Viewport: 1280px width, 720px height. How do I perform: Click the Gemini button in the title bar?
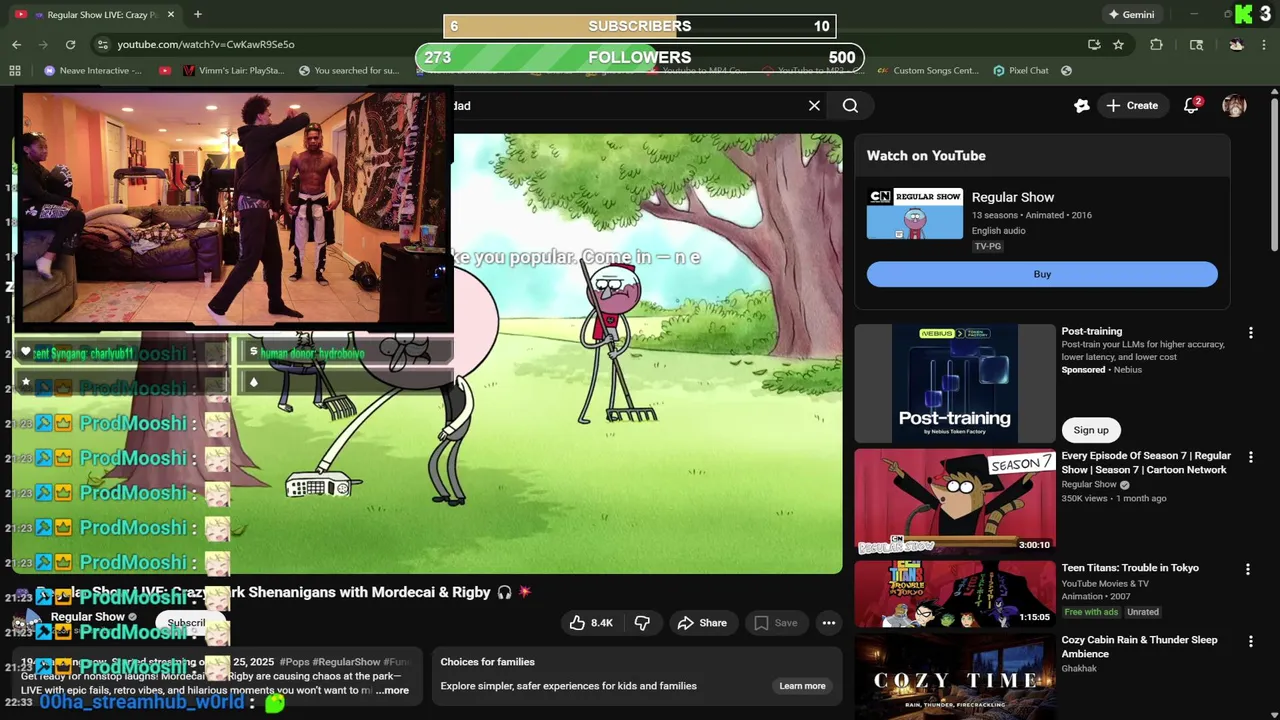coord(1131,14)
